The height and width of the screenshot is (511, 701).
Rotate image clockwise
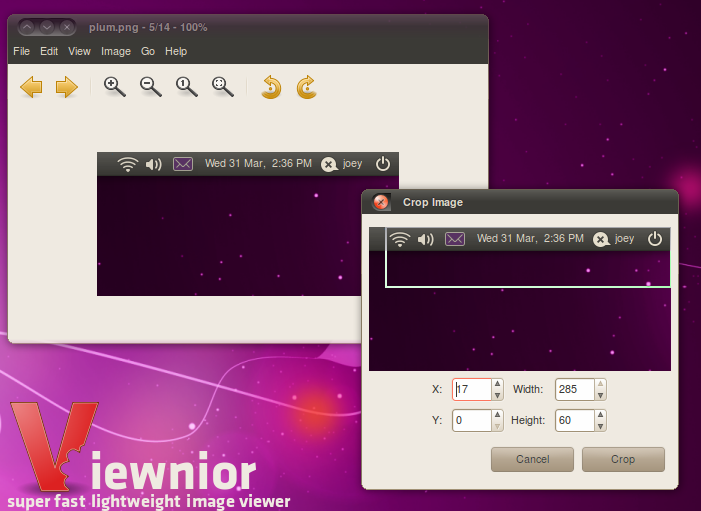tap(307, 87)
